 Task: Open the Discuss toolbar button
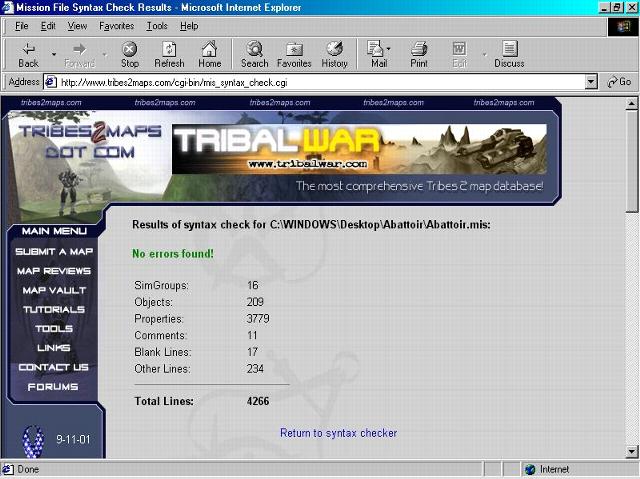509,54
